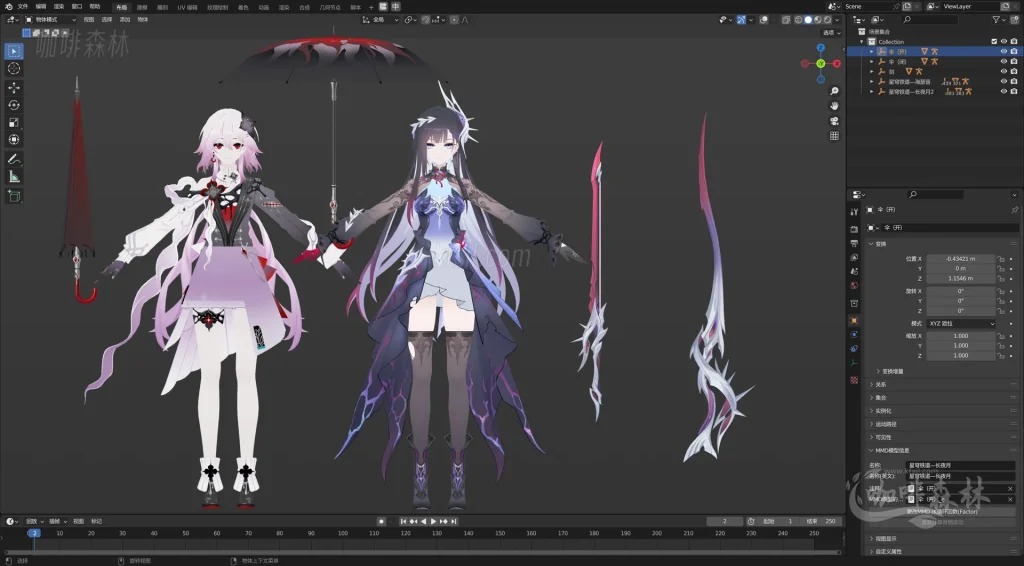Switch to the 几何节点 workspace tab
Screen dimensions: 1024x566
coord(330,7)
